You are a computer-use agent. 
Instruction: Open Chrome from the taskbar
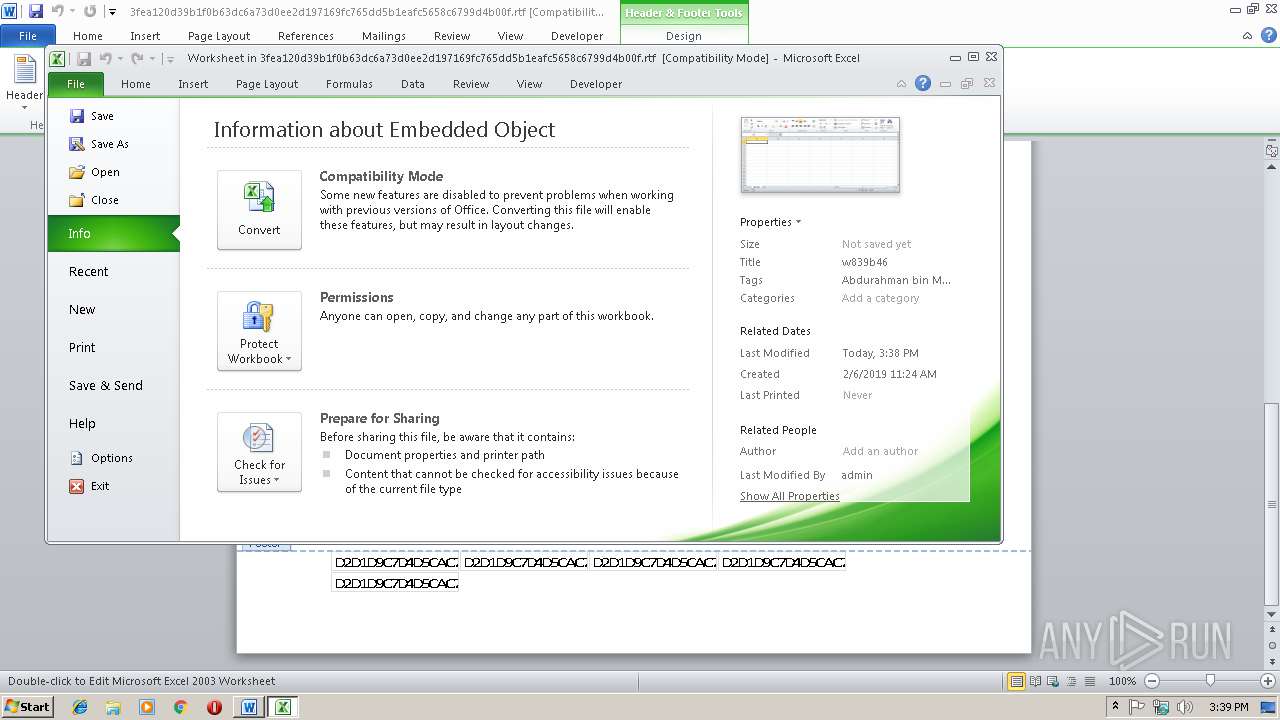click(x=180, y=707)
